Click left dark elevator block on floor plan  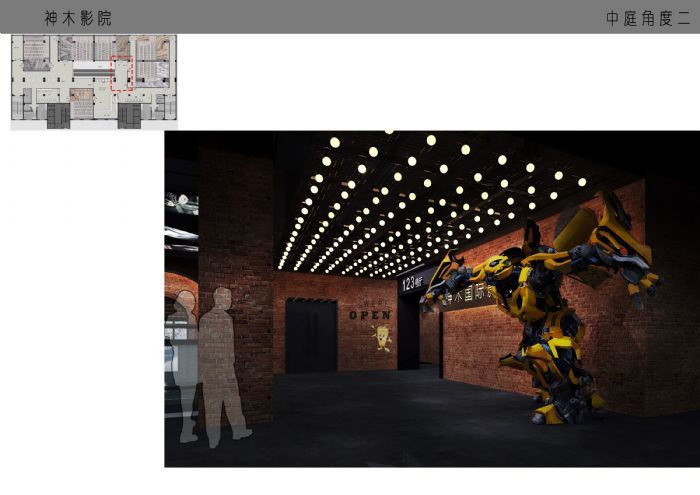point(57,115)
